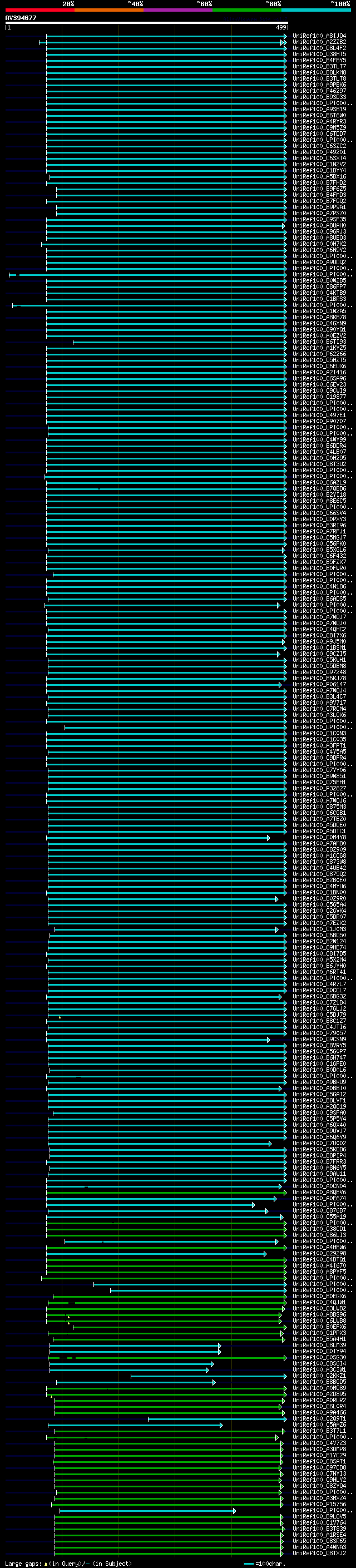
Task: Select hit label UniRef100_P49201
Action: point(319,152)
